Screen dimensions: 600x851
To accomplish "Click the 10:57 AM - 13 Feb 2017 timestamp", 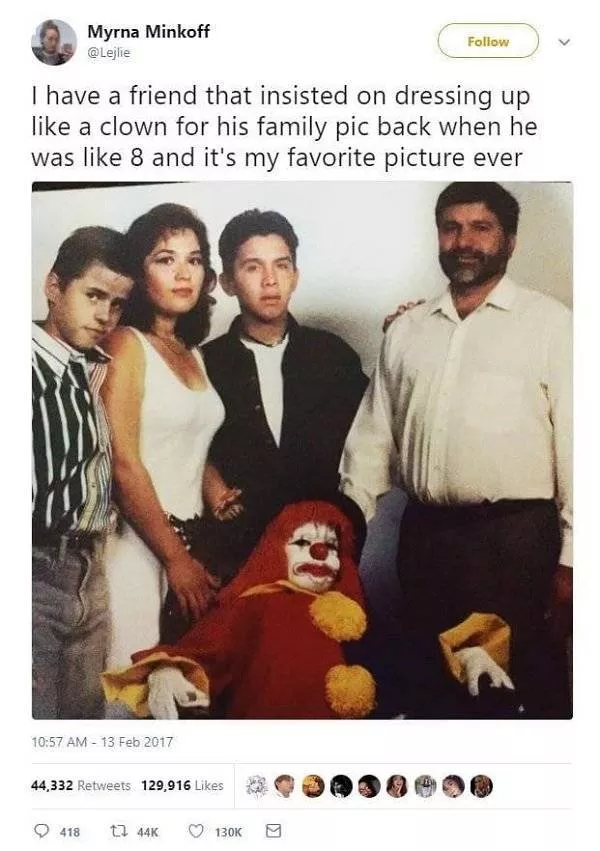I will (x=103, y=741).
